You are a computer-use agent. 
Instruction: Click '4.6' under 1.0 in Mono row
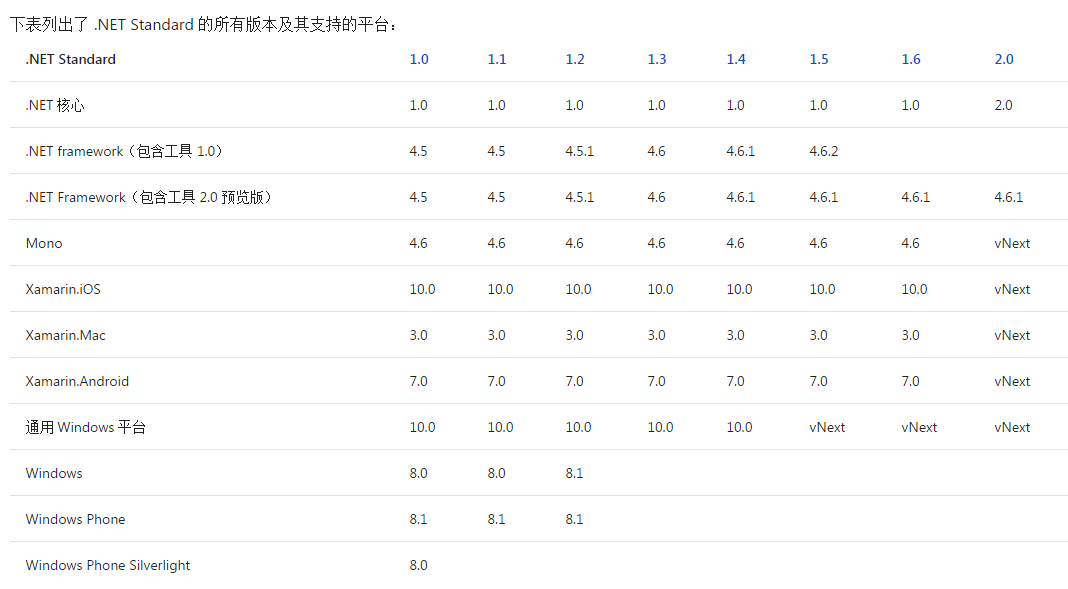pos(418,243)
